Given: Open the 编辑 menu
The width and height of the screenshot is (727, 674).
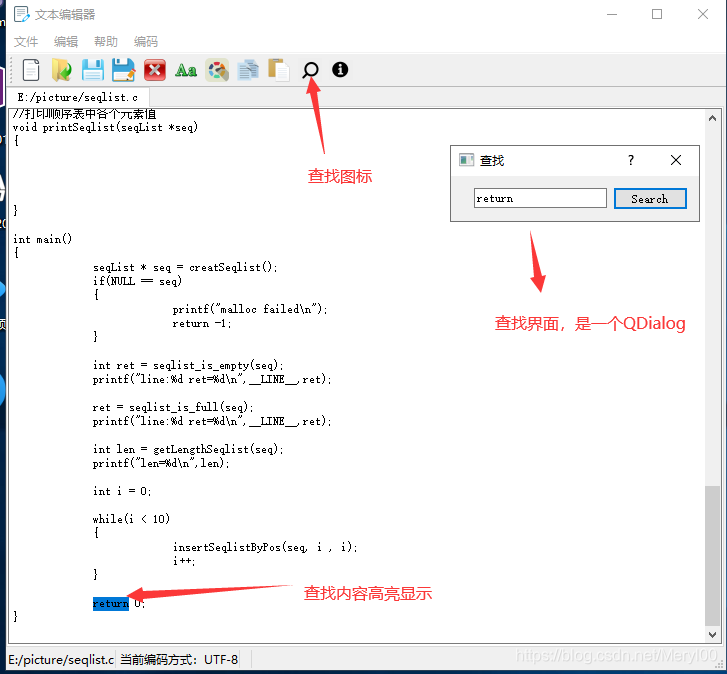Looking at the screenshot, I should coord(66,42).
